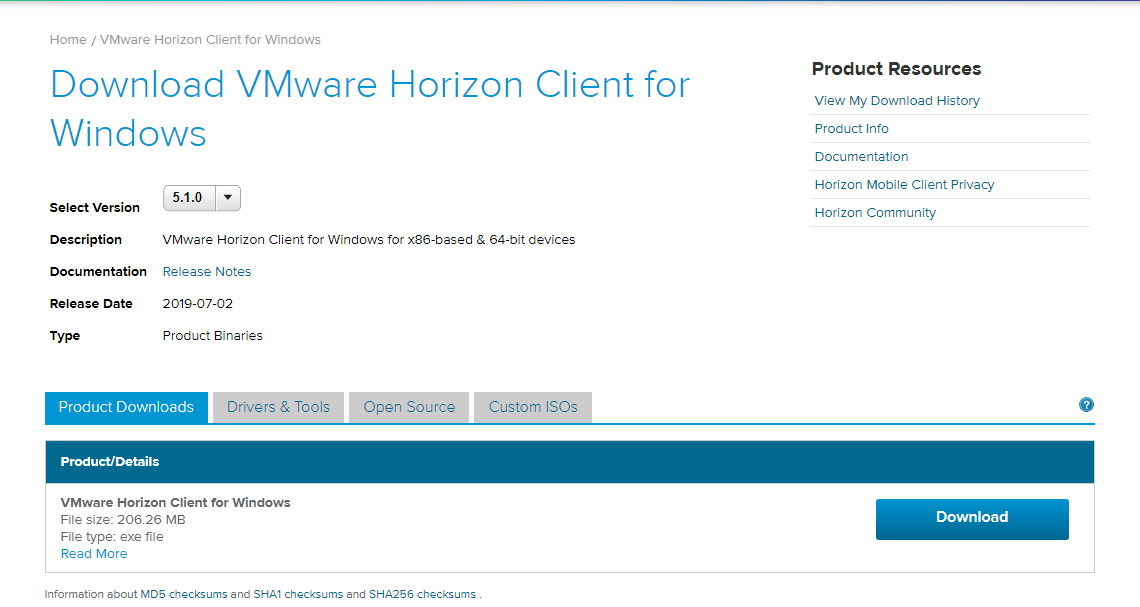Visit the Horizon Community link
Screen dimensions: 1140x607
875,213
